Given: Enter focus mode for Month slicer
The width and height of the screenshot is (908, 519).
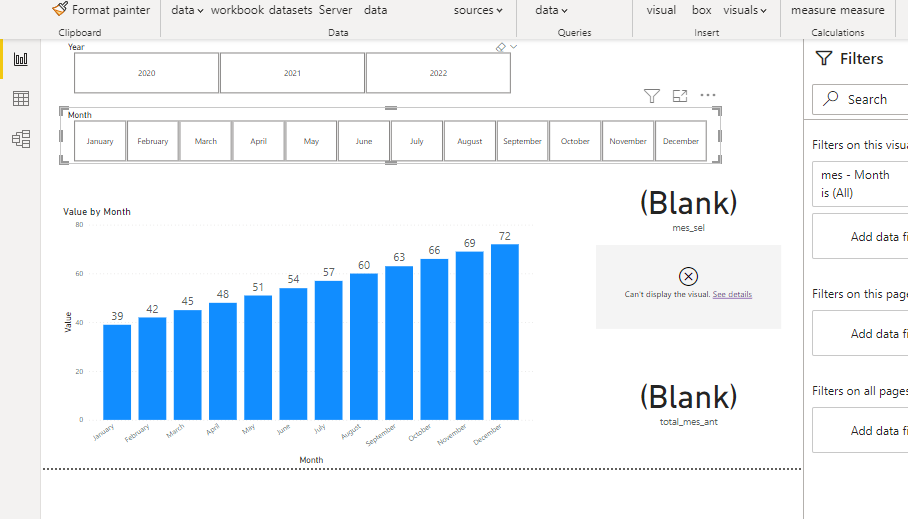Looking at the screenshot, I should (x=680, y=96).
